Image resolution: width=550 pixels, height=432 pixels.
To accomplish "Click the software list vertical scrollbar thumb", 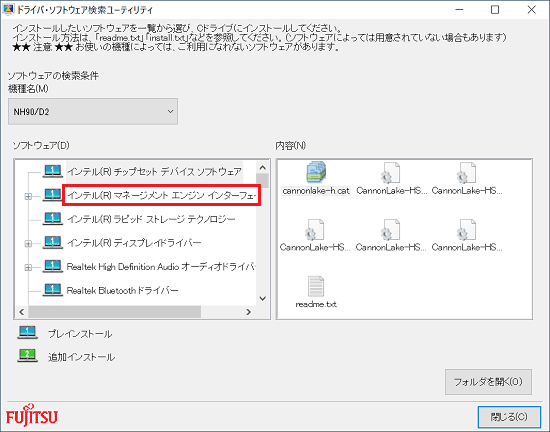I will pyautogui.click(x=262, y=181).
